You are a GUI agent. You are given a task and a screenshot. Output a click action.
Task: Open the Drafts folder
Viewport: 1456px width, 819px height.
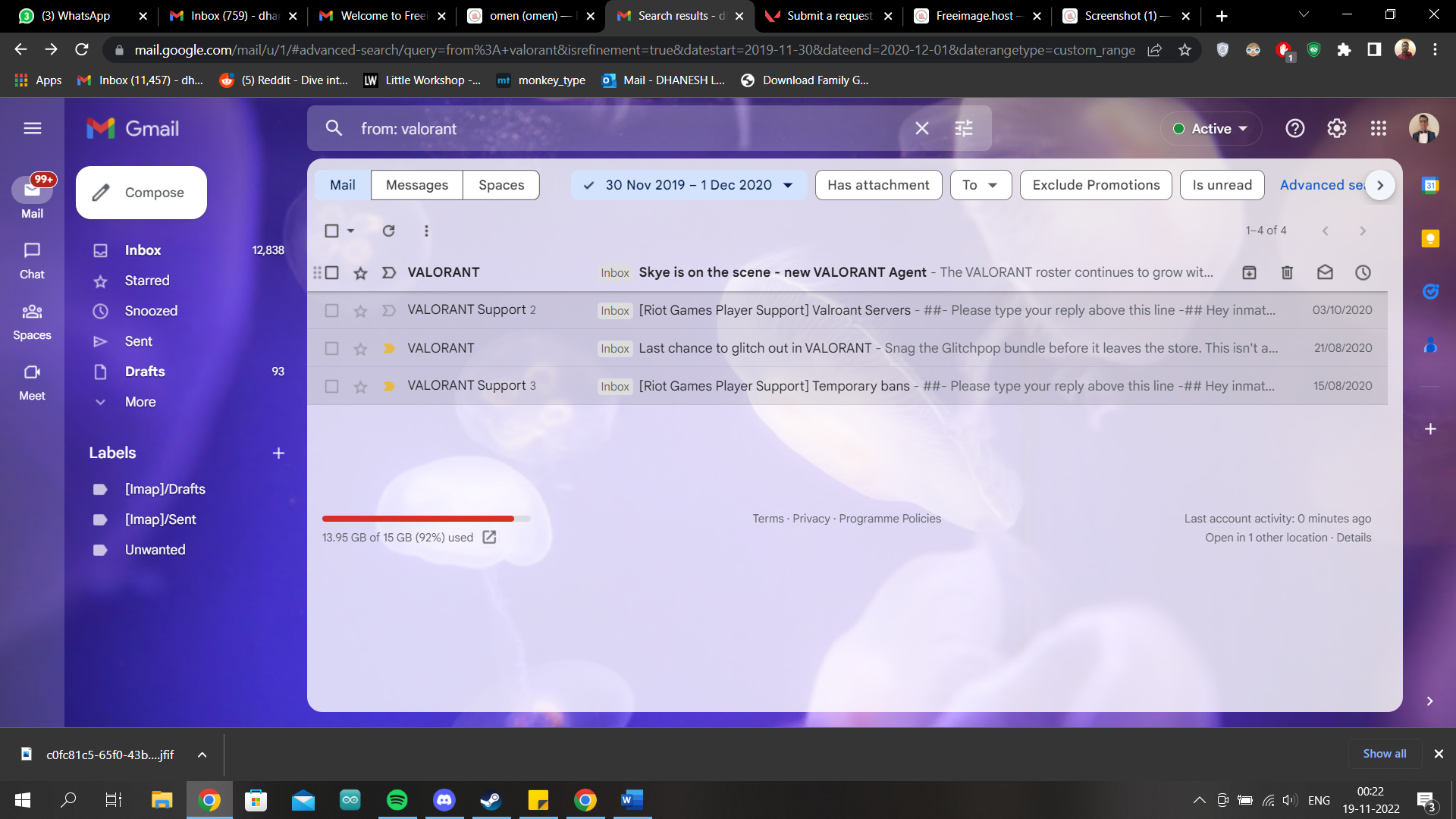pos(145,372)
